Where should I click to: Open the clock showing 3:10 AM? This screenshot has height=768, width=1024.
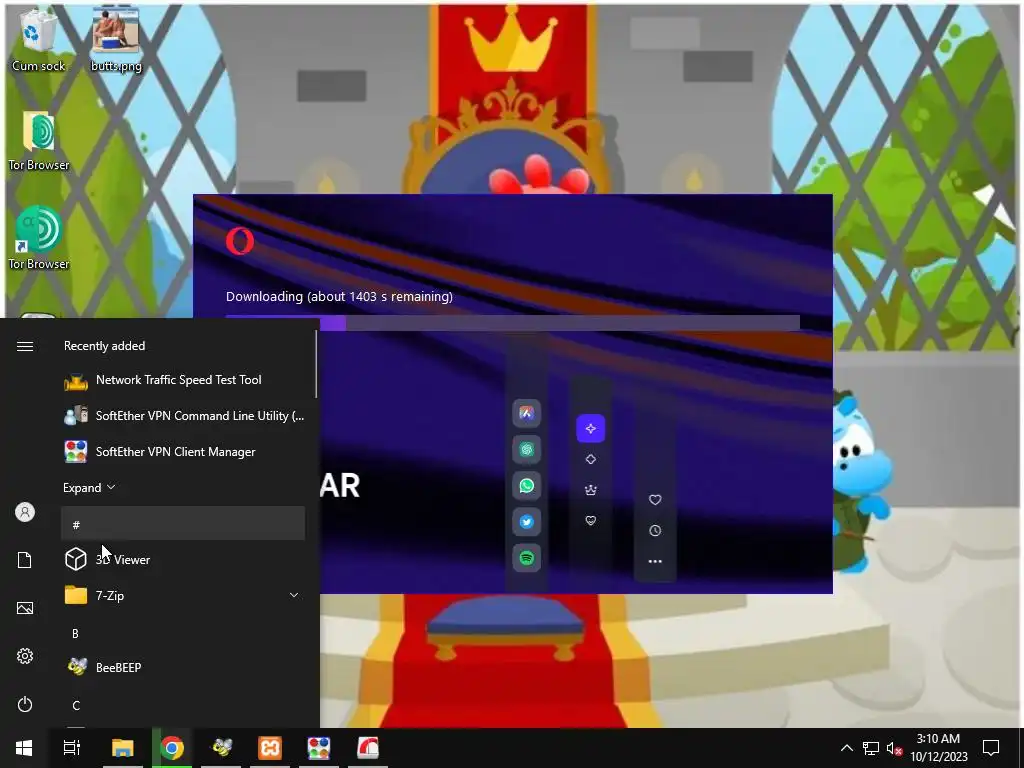pyautogui.click(x=938, y=748)
